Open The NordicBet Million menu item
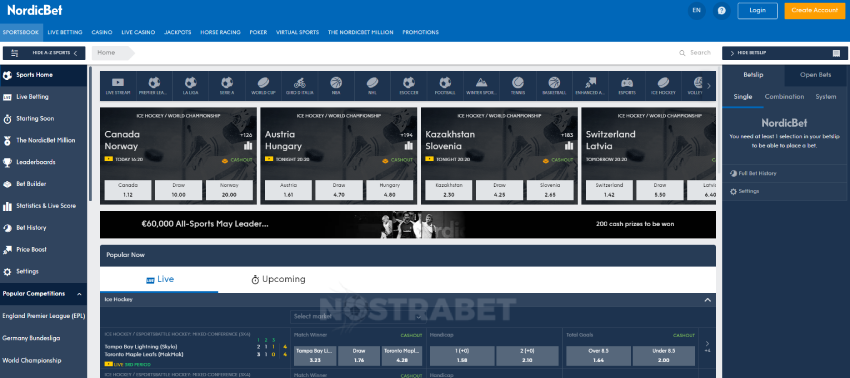 pyautogui.click(x=360, y=33)
